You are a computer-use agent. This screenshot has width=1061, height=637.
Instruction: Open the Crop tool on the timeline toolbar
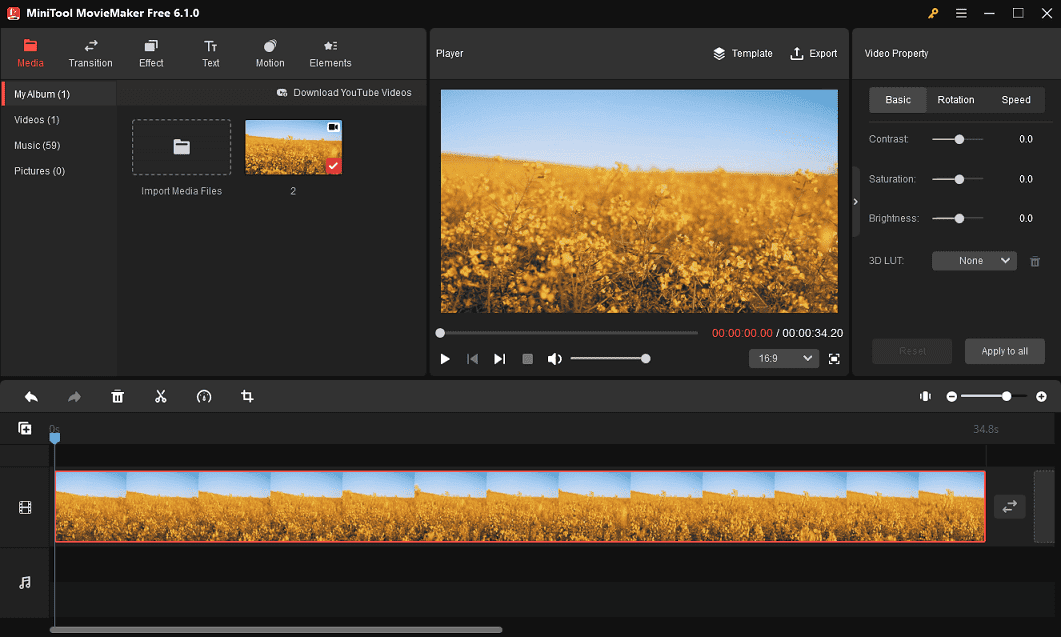click(x=246, y=396)
